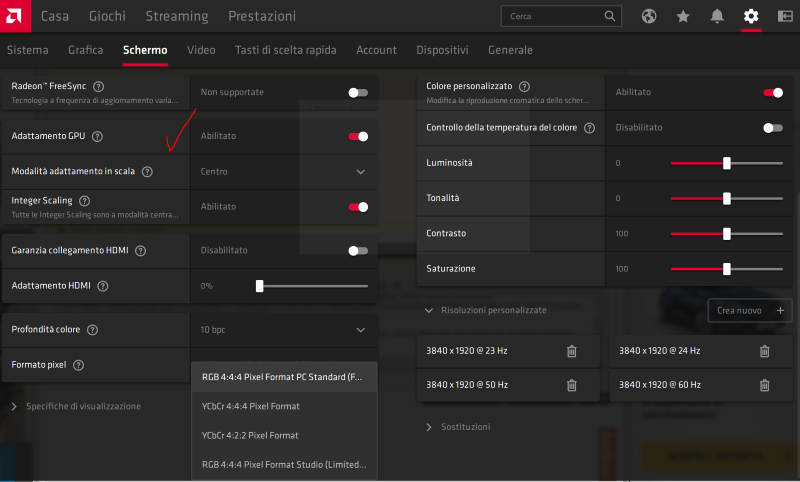Image resolution: width=800 pixels, height=482 pixels.
Task: Go to Giochi section
Action: coord(107,16)
